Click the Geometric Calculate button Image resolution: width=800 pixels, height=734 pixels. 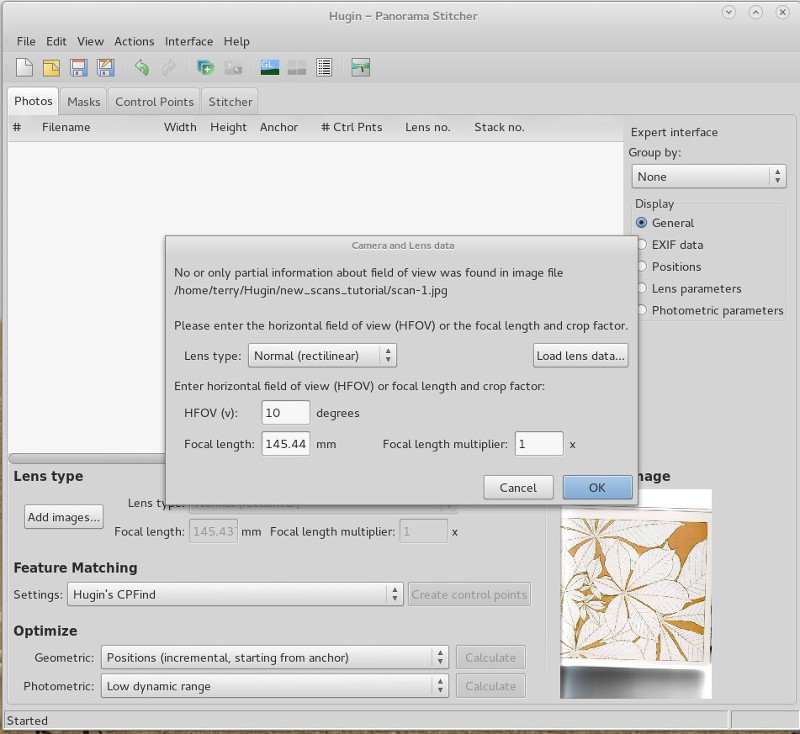coord(491,657)
